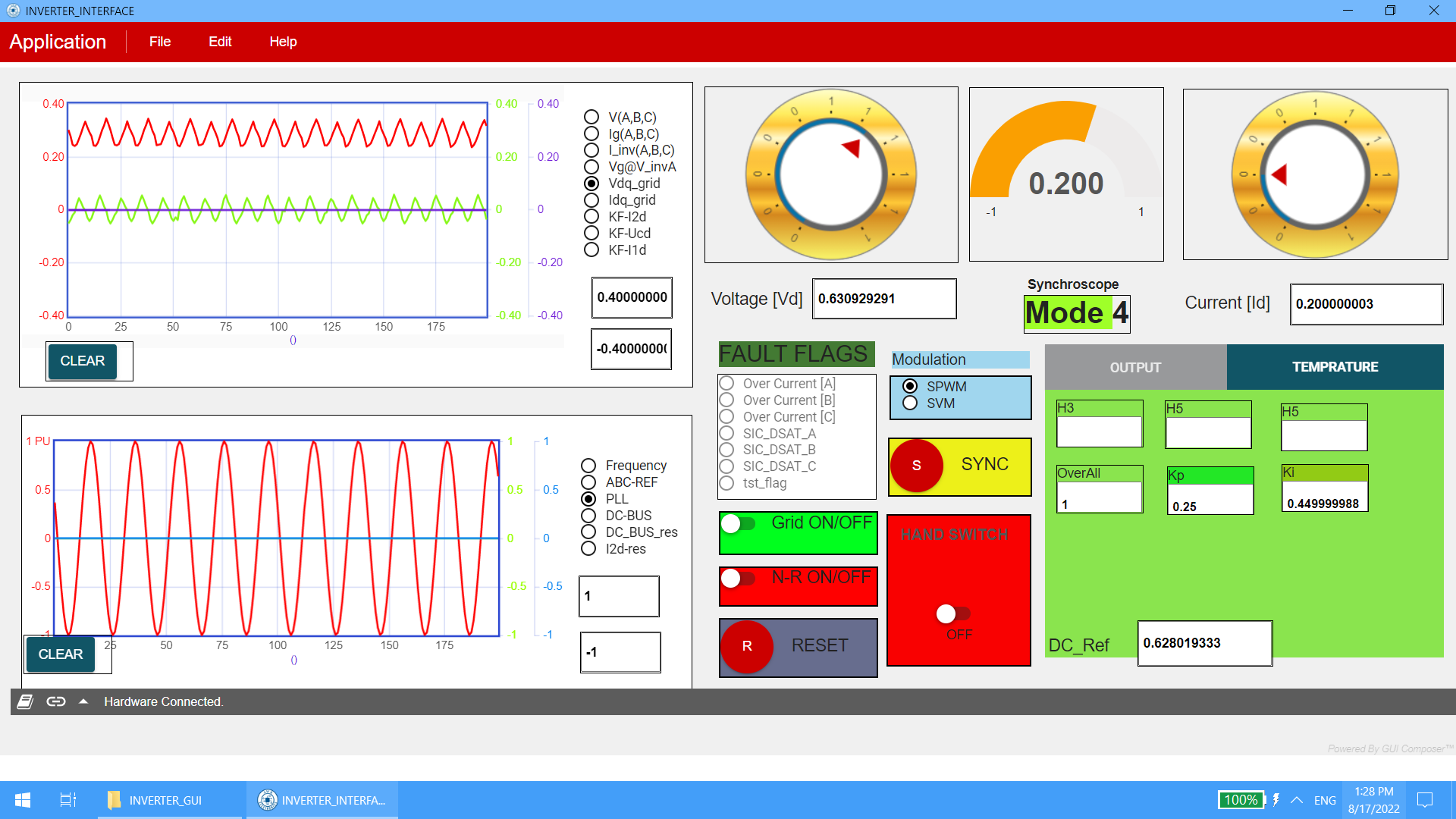Toggle the Grid ON/OFF switch
Screen dimensions: 1456x819
[x=738, y=523]
